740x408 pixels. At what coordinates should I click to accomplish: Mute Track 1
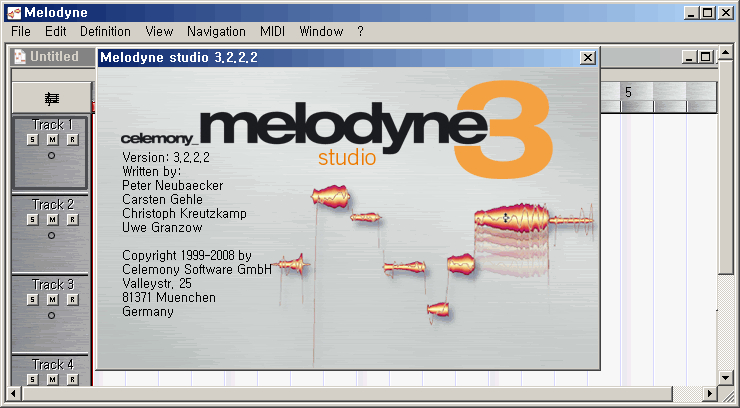52,140
